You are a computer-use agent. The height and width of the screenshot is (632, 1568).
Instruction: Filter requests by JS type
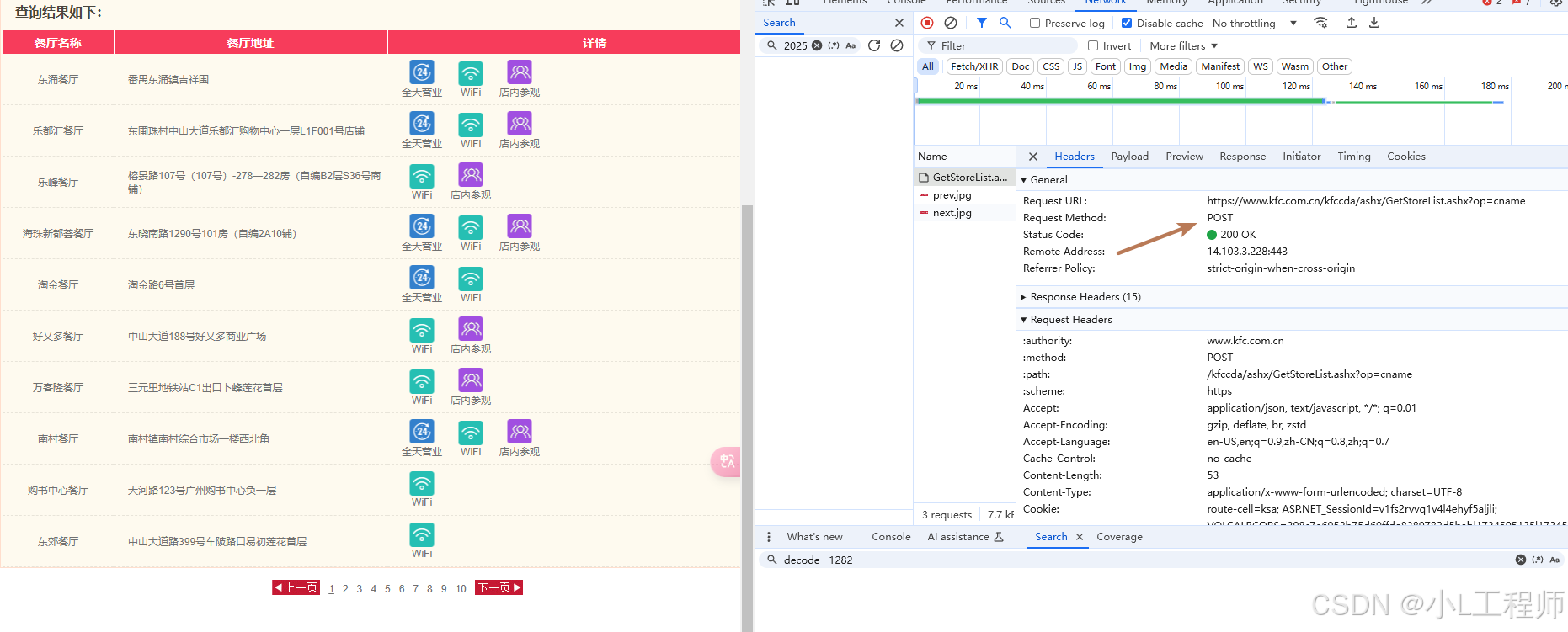pyautogui.click(x=1077, y=66)
